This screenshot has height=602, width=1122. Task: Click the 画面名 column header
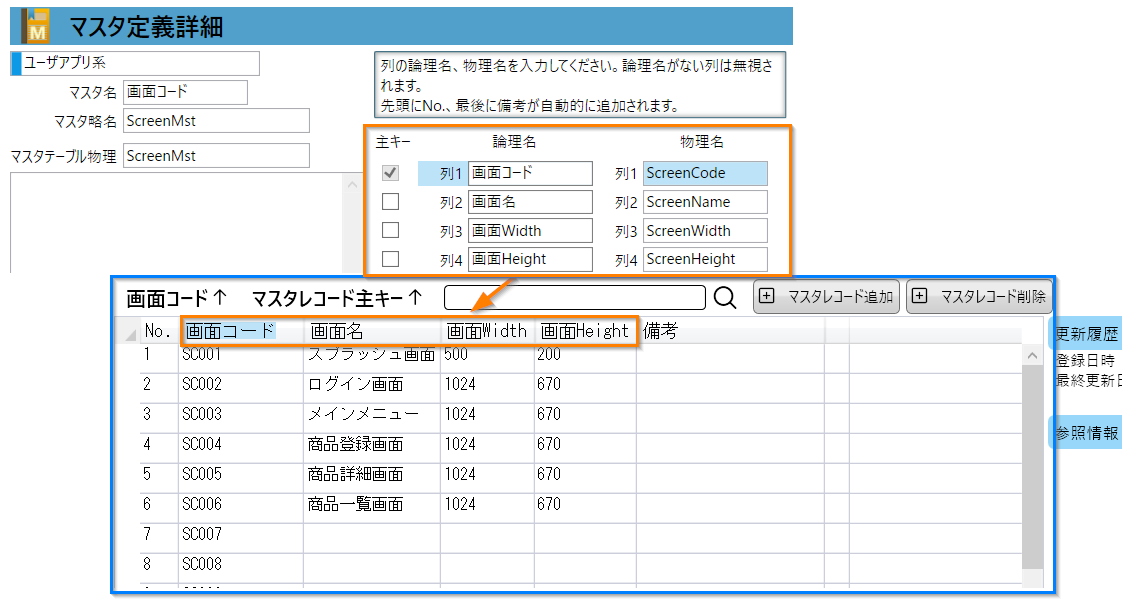(337, 331)
